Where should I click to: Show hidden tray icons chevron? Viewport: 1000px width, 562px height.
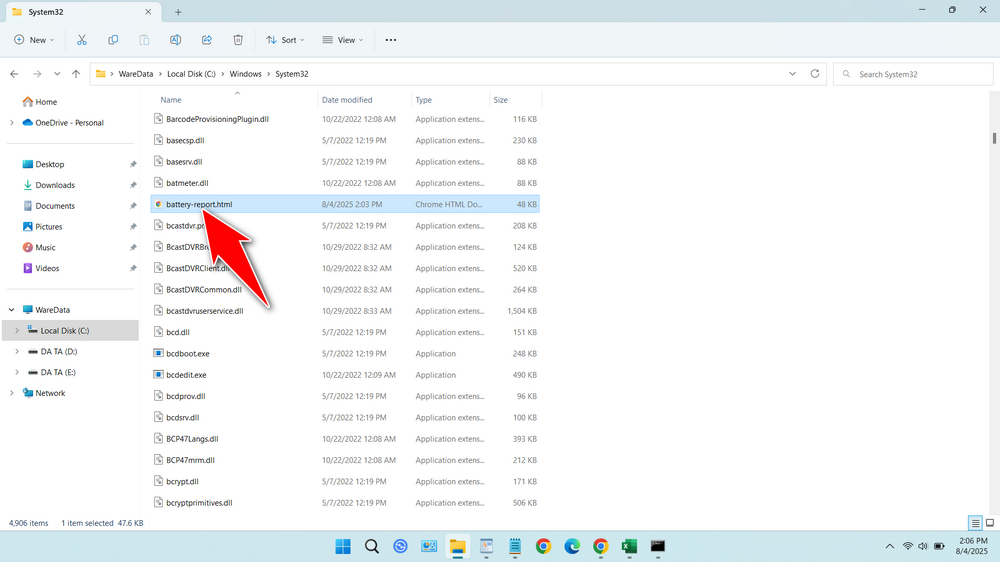point(890,546)
